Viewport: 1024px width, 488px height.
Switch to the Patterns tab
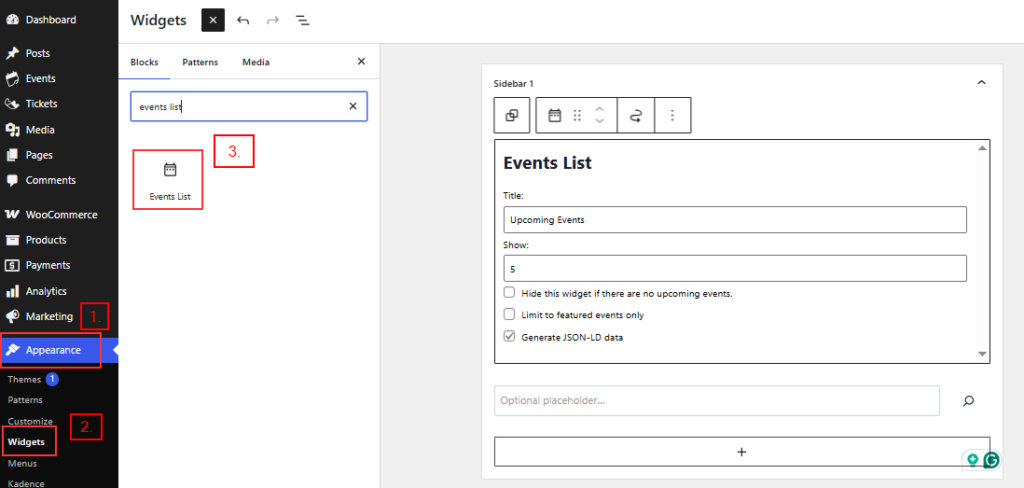pos(200,62)
